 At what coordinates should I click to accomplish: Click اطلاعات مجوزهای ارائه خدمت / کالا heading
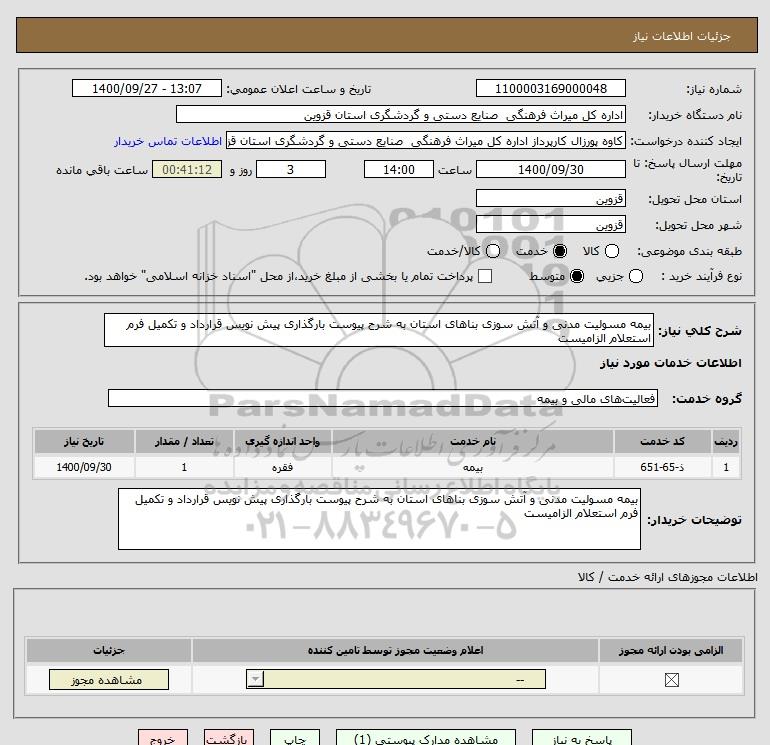667,577
